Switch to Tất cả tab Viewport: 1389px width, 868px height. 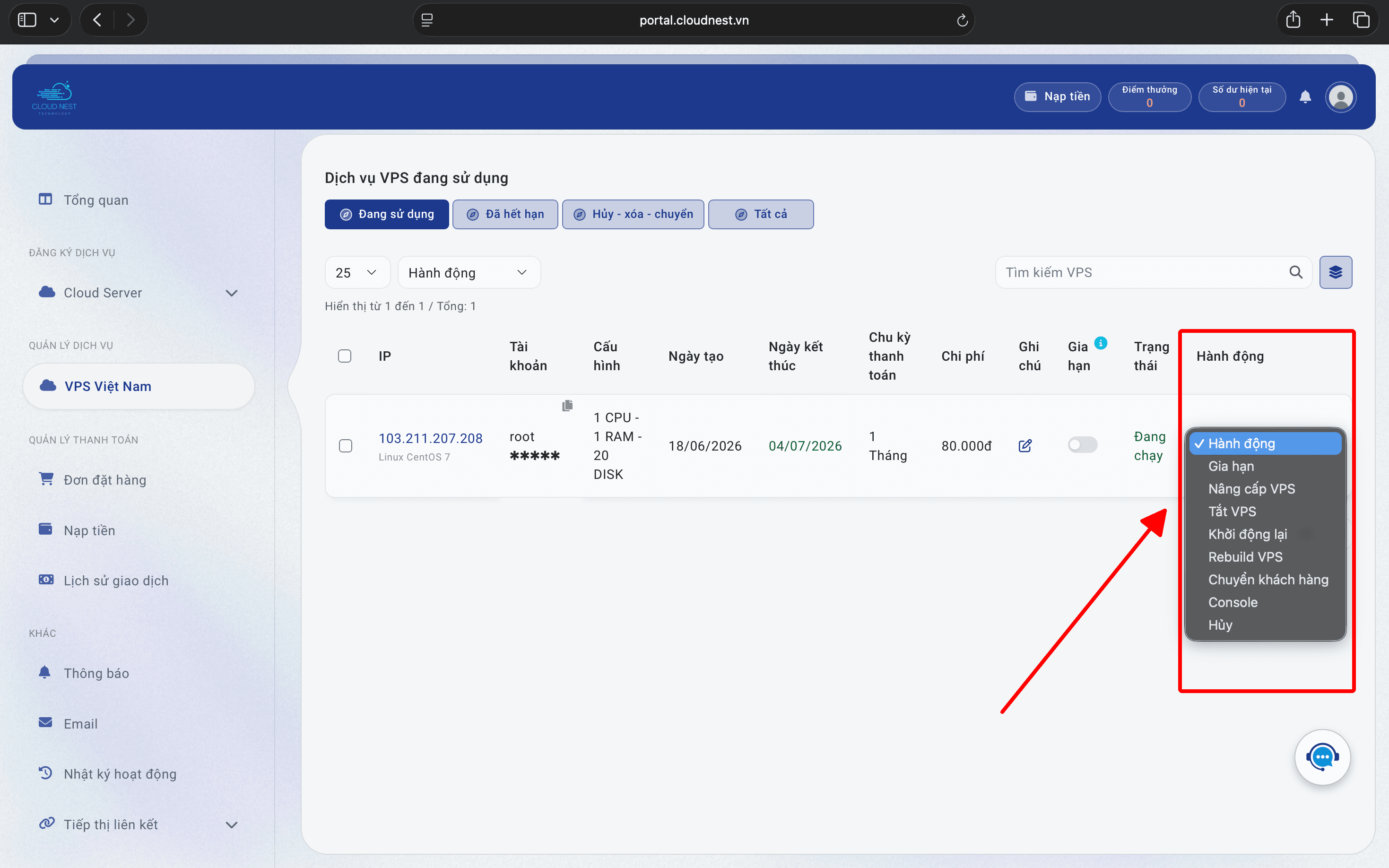(761, 214)
